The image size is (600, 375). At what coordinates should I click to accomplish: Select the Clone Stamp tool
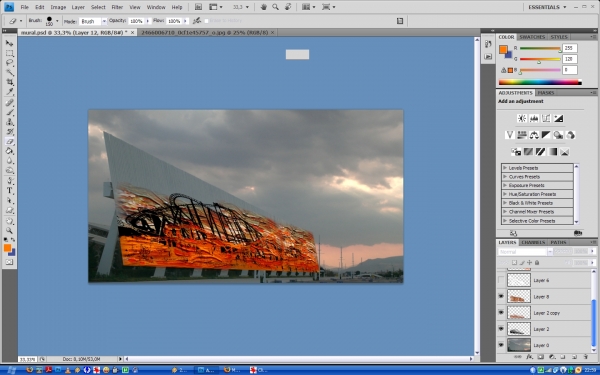point(9,122)
